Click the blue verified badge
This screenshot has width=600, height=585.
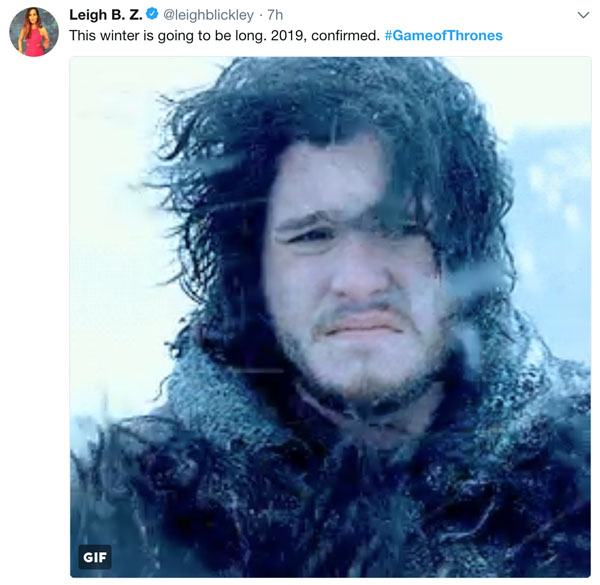pos(151,15)
